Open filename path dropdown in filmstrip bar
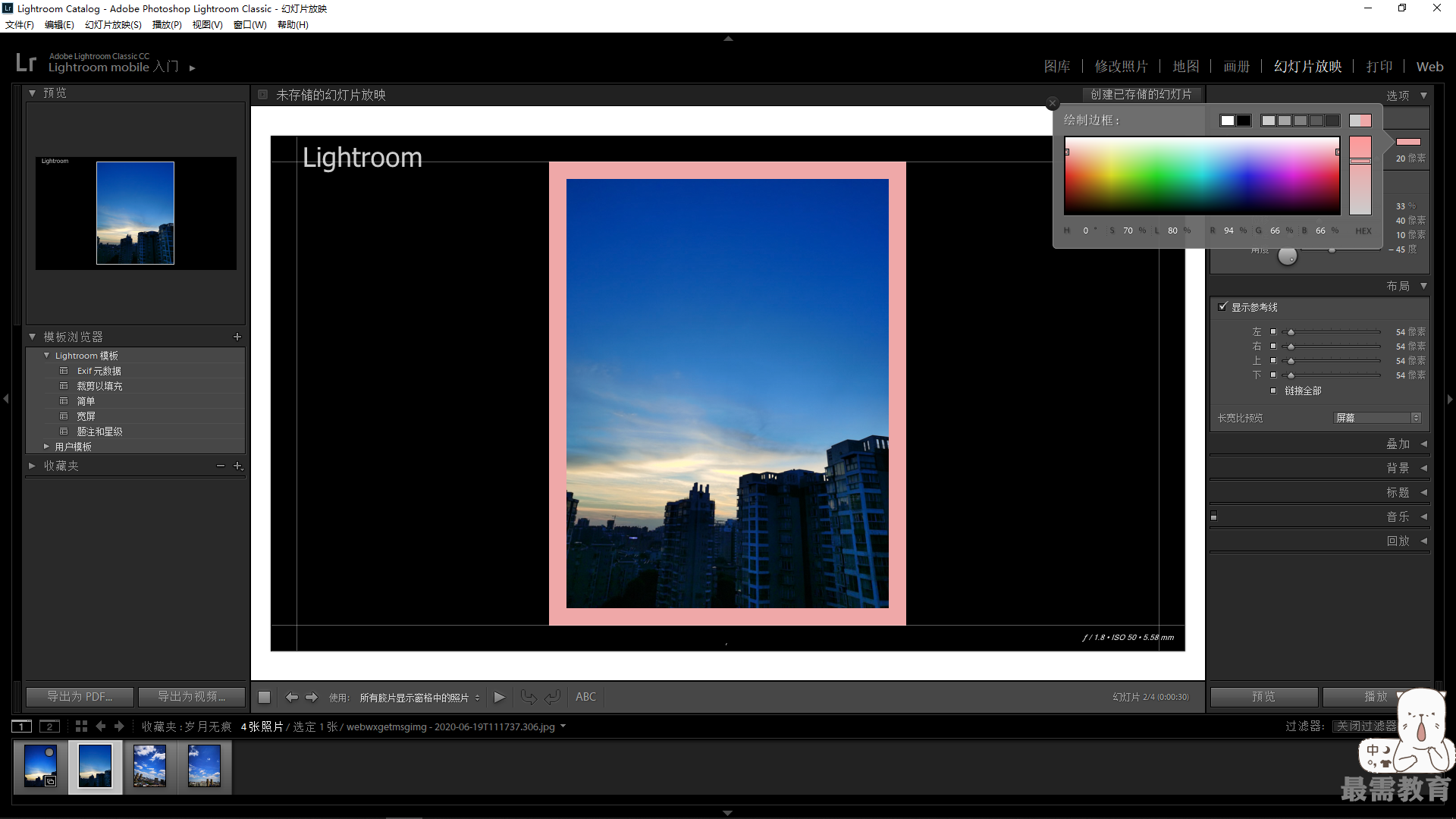Image resolution: width=1456 pixels, height=819 pixels. (563, 726)
